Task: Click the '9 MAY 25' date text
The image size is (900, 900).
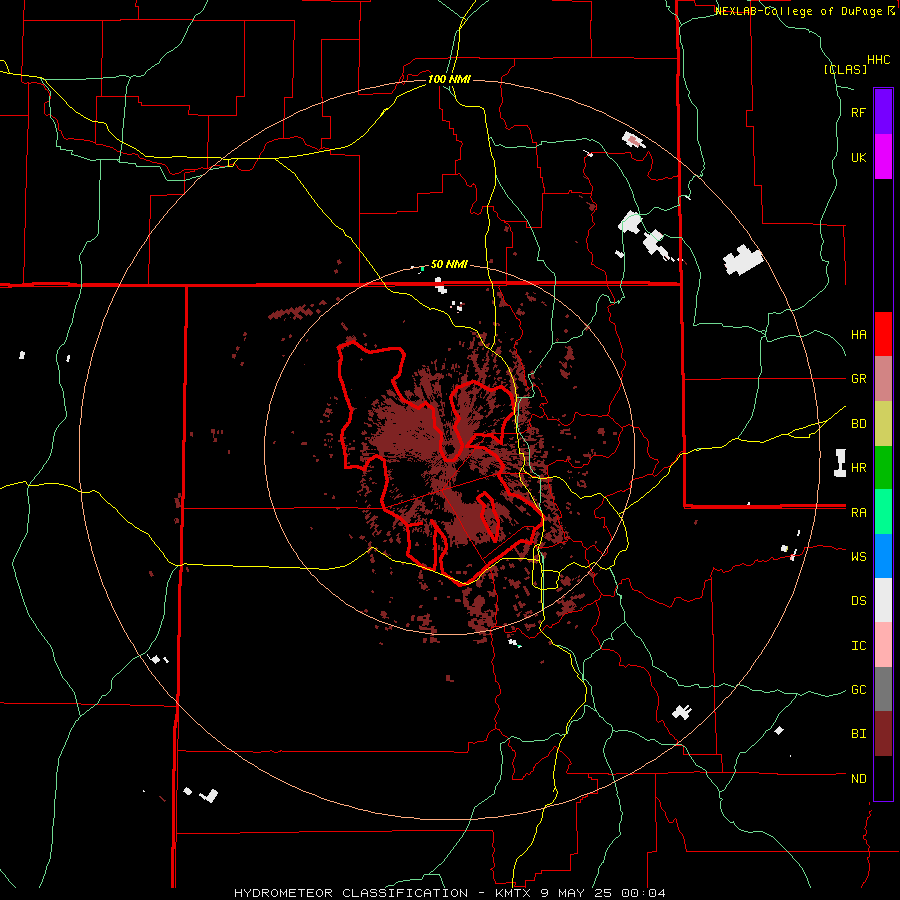Action: [576, 893]
